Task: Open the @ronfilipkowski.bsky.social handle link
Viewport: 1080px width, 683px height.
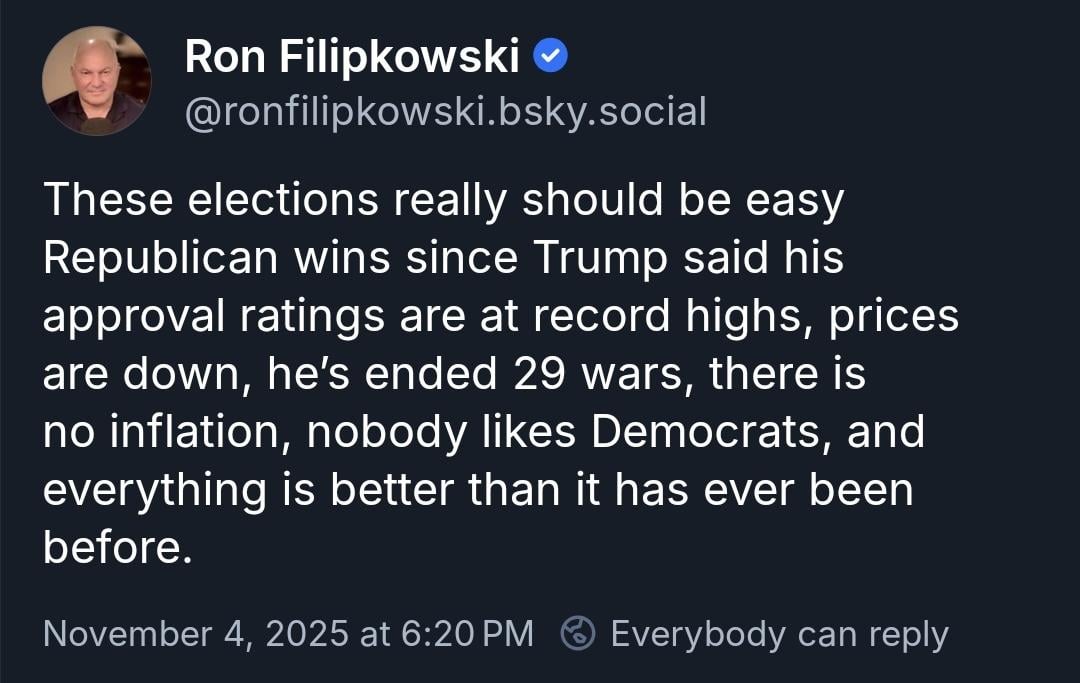Action: pyautogui.click(x=445, y=111)
